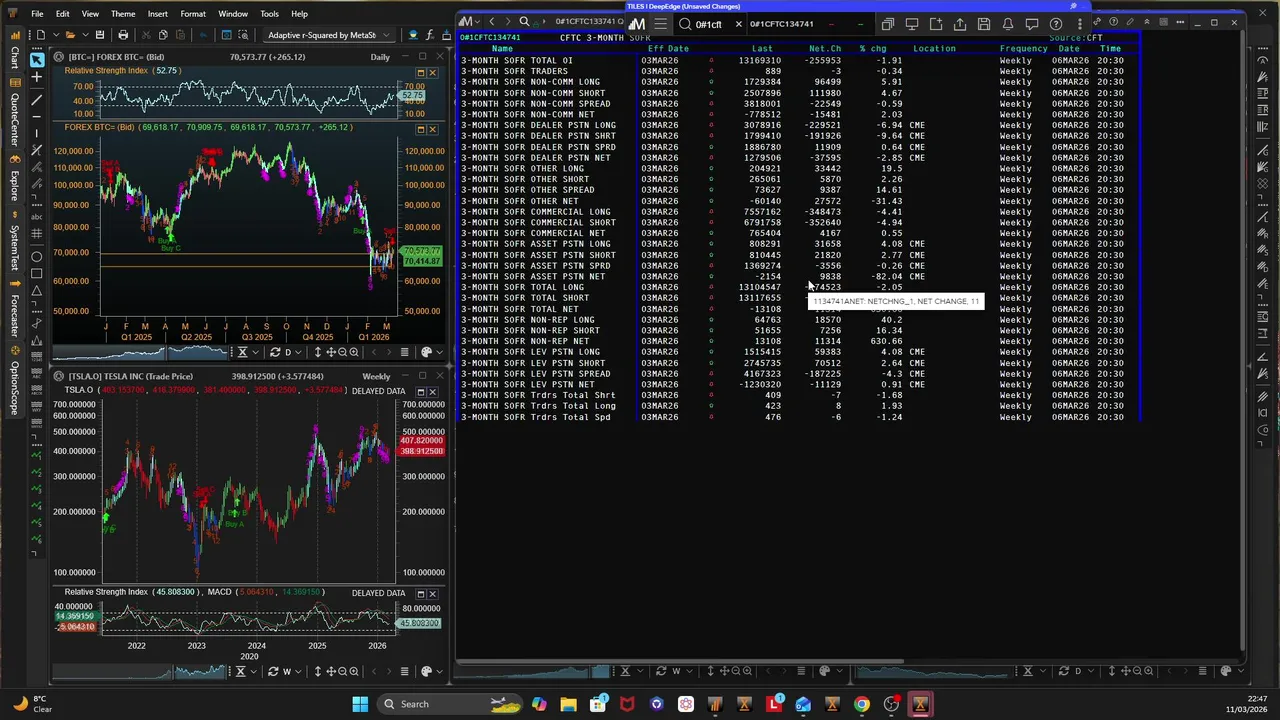Expand the color palette dropdown on BTC chart
This screenshot has width=1280, height=720.
(440, 352)
